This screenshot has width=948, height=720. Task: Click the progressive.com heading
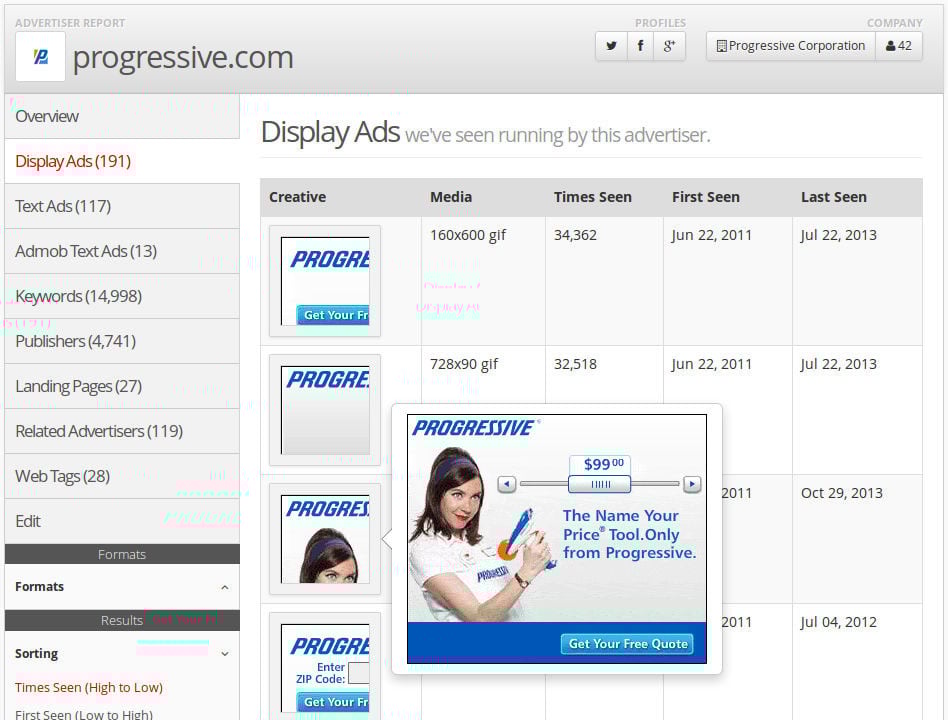pyautogui.click(x=183, y=57)
